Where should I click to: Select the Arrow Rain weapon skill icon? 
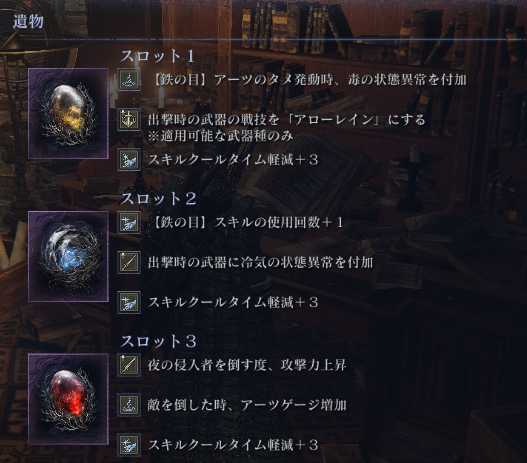click(129, 119)
